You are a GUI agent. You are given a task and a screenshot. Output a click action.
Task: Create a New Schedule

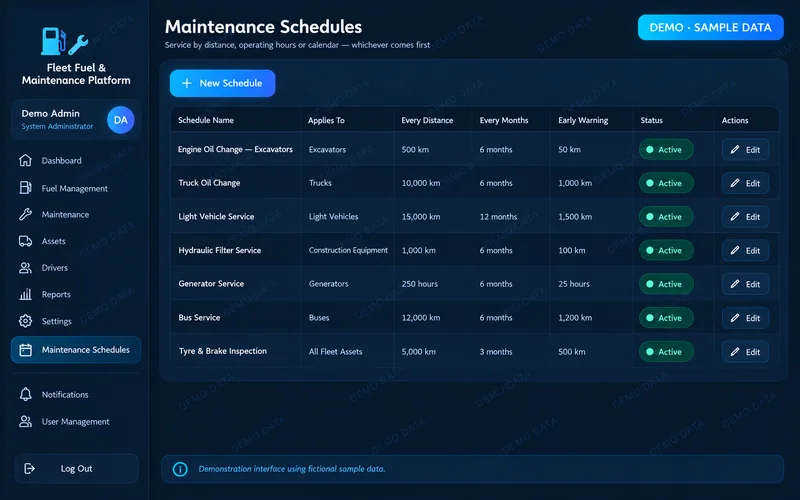click(x=222, y=83)
